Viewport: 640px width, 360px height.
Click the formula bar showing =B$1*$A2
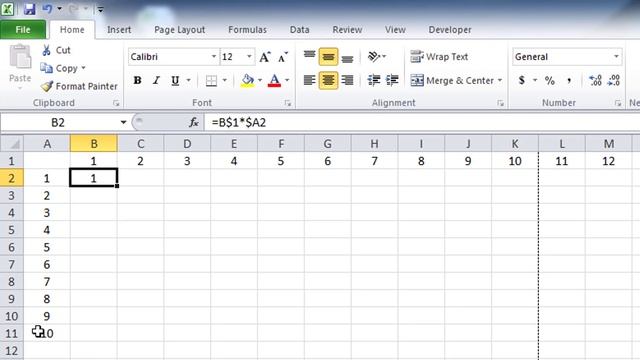pyautogui.click(x=422, y=122)
